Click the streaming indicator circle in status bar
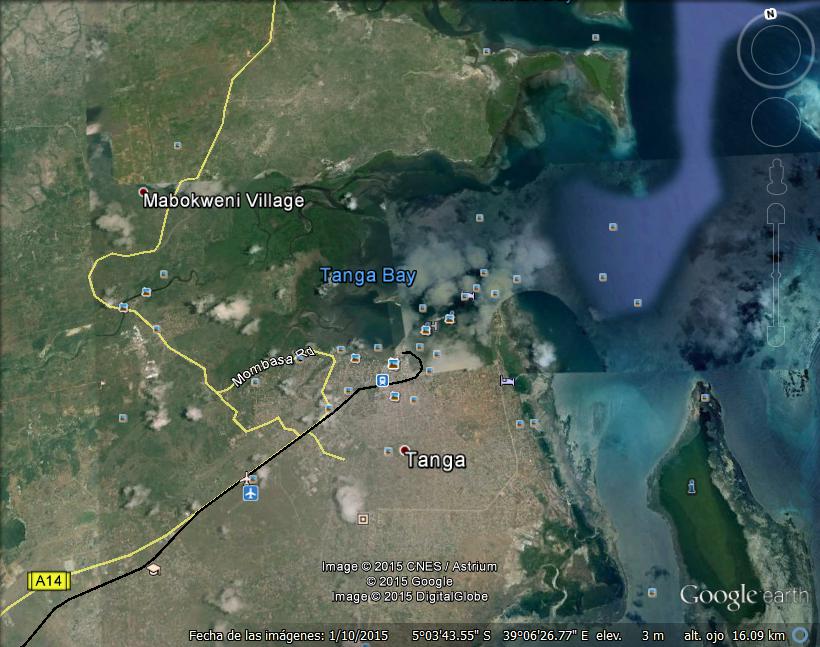The height and width of the screenshot is (647, 820). [x=800, y=635]
